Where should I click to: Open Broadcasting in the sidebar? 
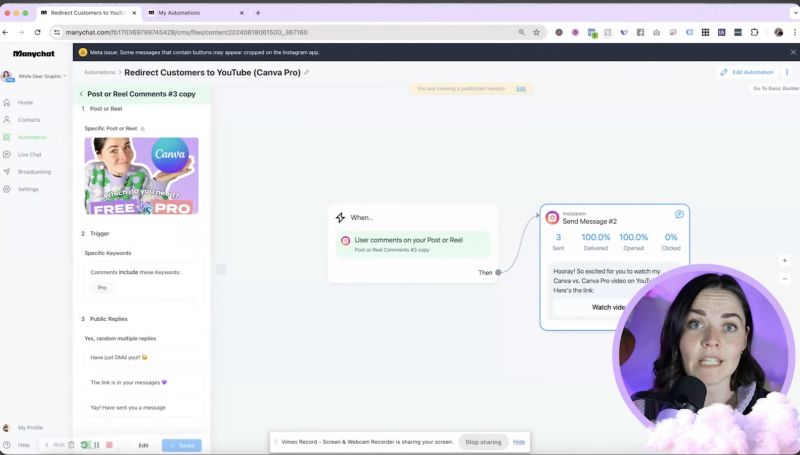34,172
